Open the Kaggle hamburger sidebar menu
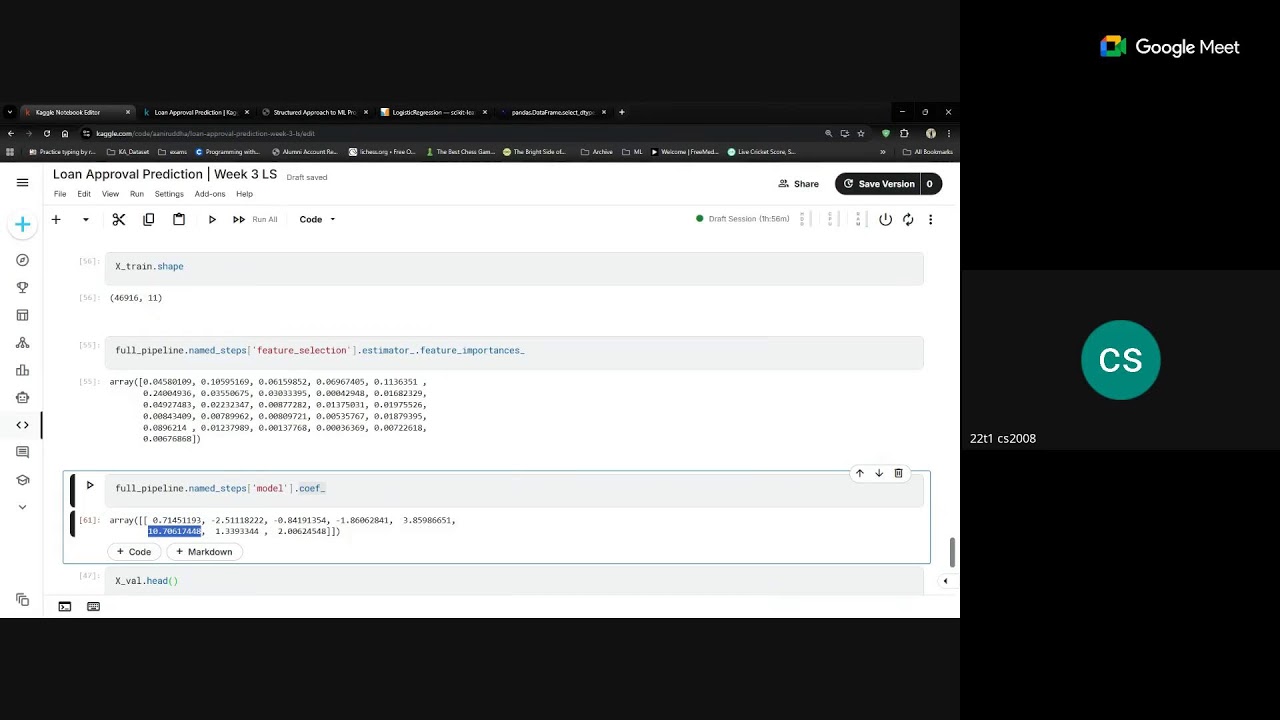Viewport: 1280px width, 720px height. [x=22, y=183]
